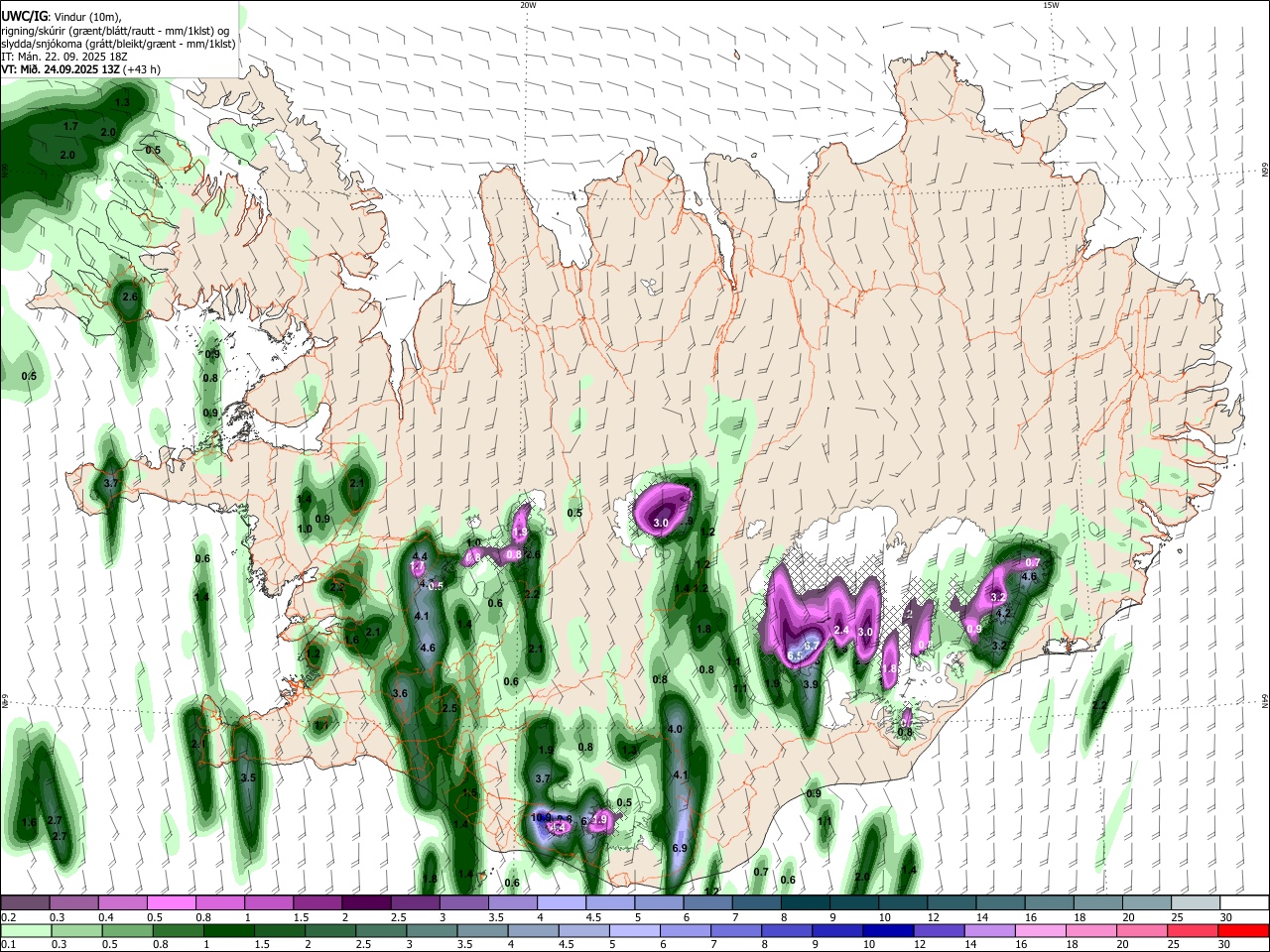
Task: Select the bright pink 0.5–0.8 snow swatch
Action: point(171,902)
